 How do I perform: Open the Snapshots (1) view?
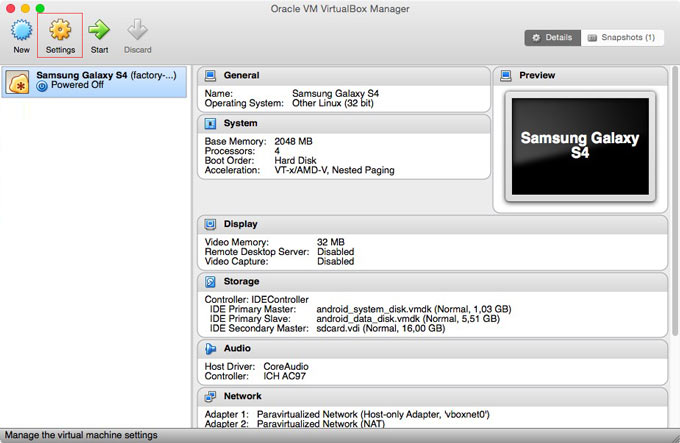click(x=621, y=38)
